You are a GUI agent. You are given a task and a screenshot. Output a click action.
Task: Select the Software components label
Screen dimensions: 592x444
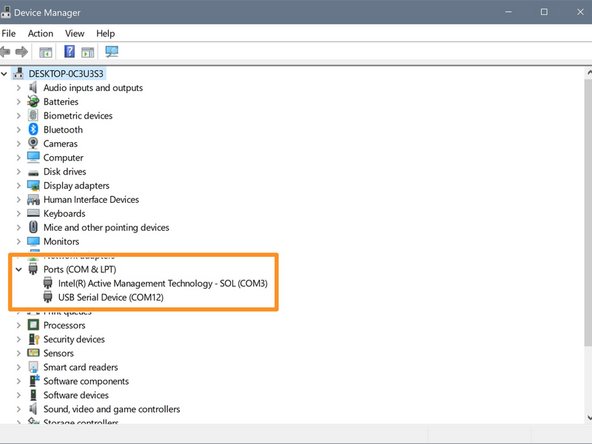(86, 381)
